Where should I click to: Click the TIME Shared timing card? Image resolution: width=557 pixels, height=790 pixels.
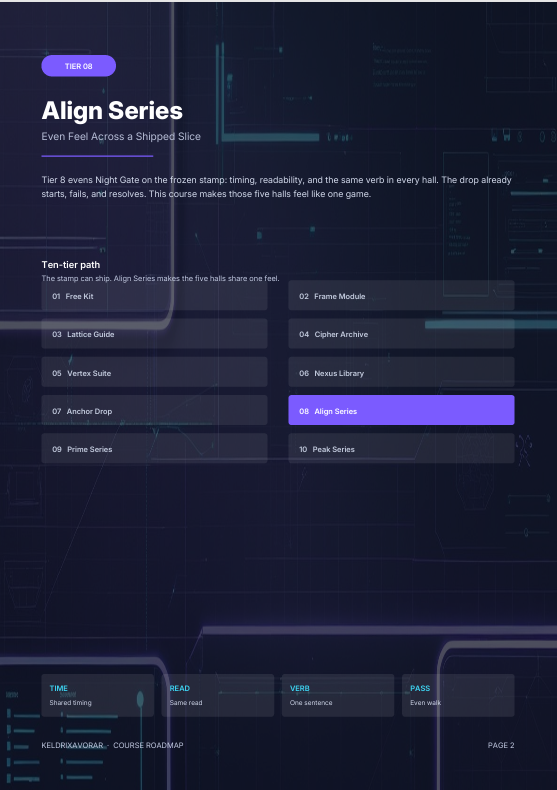pos(98,695)
